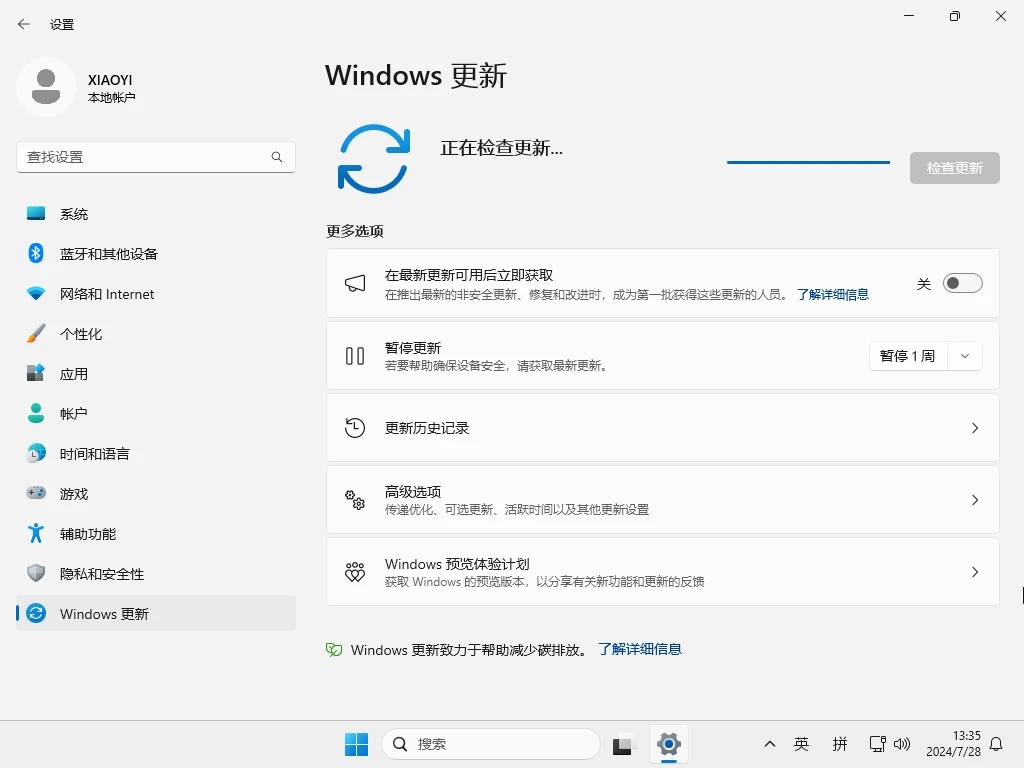Click the Bluetooth icon in sidebar
Image resolution: width=1024 pixels, height=768 pixels.
point(36,253)
